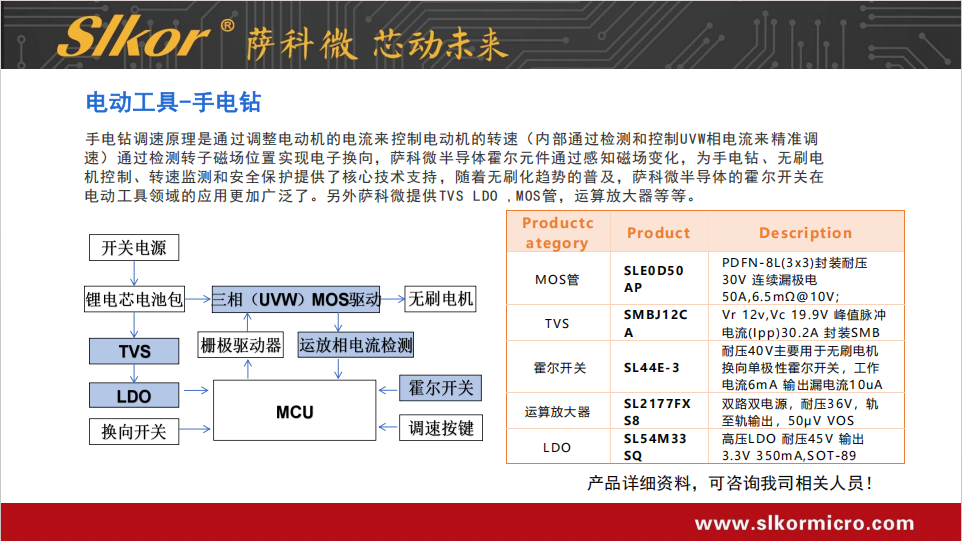
Task: Select the 三相（UVW）MOS驱动 block
Action: point(296,299)
